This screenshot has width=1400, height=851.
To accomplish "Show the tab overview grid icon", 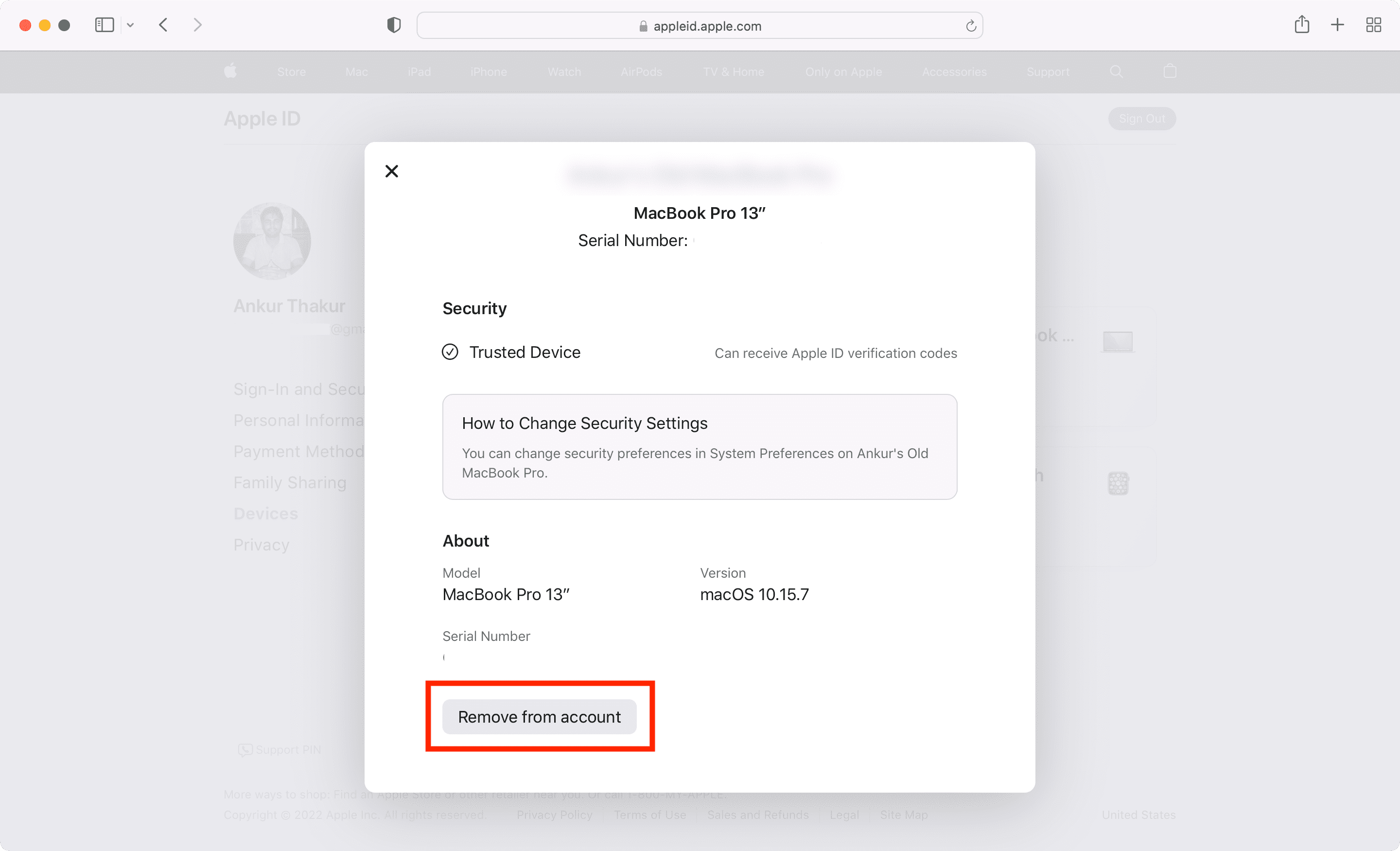I will tap(1373, 25).
